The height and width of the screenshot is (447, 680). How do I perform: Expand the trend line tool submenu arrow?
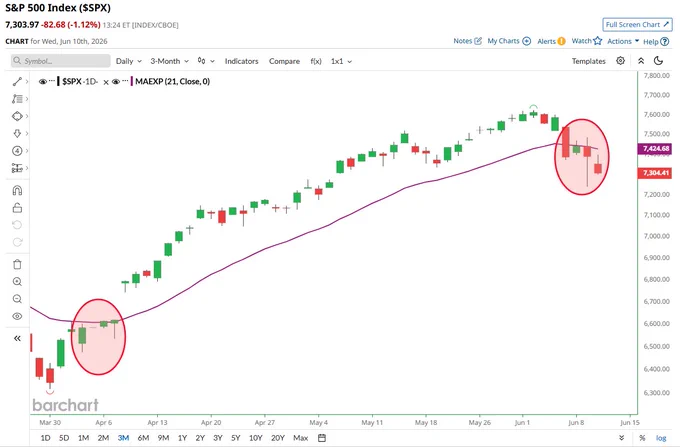[x=27, y=82]
